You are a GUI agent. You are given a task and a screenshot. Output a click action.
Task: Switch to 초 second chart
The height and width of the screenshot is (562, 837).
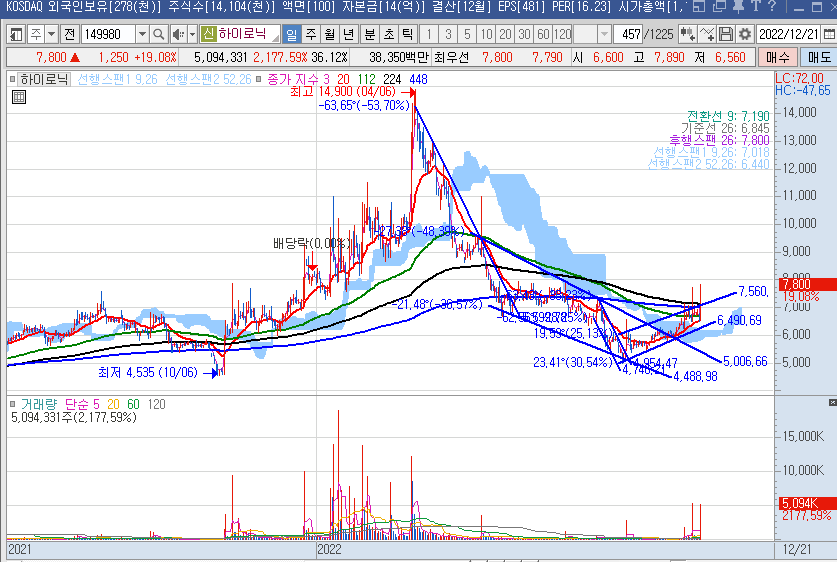tap(389, 35)
